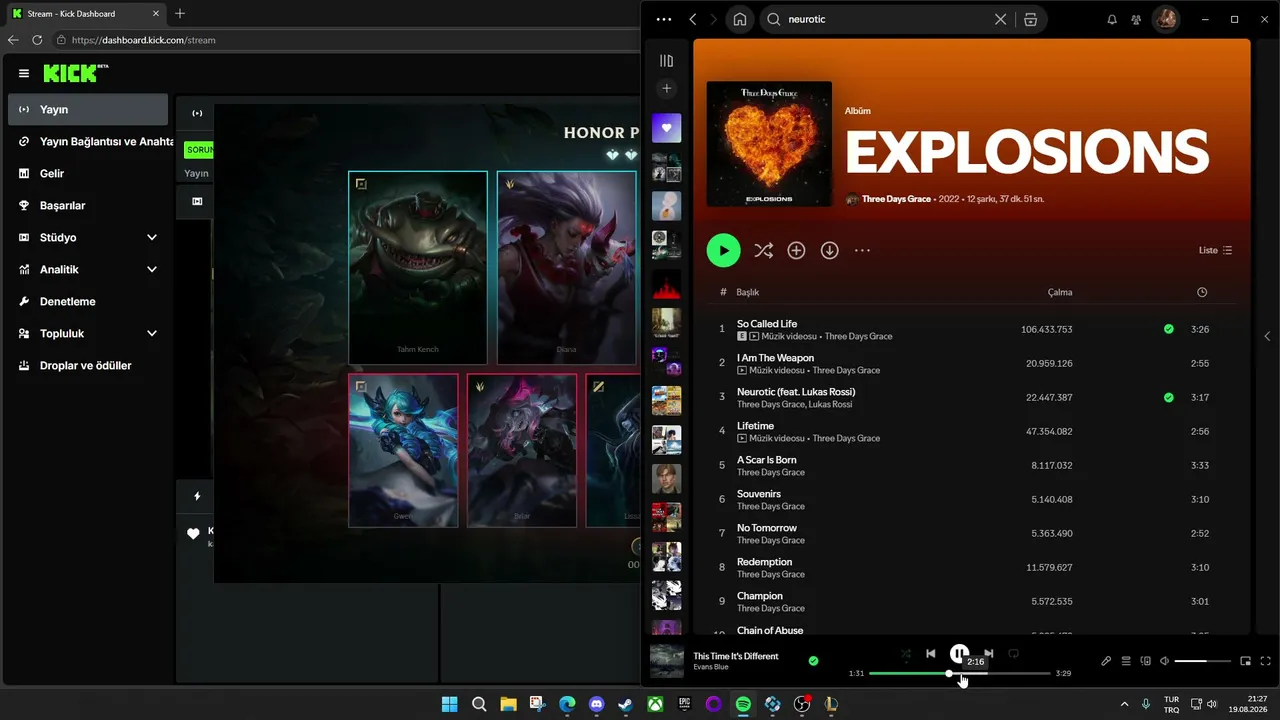
Task: Open Yayın section in Kick sidebar
Action: tap(88, 109)
